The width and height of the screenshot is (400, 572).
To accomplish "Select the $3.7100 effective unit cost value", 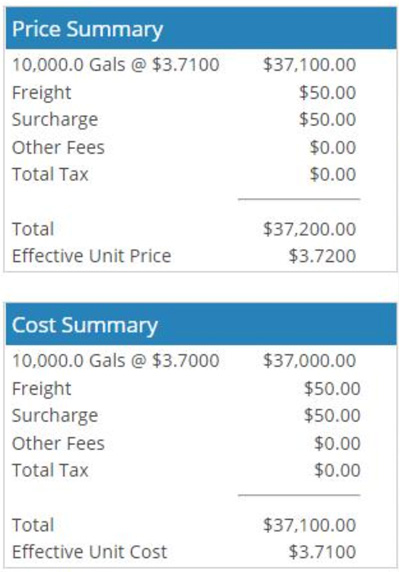I will [322, 552].
